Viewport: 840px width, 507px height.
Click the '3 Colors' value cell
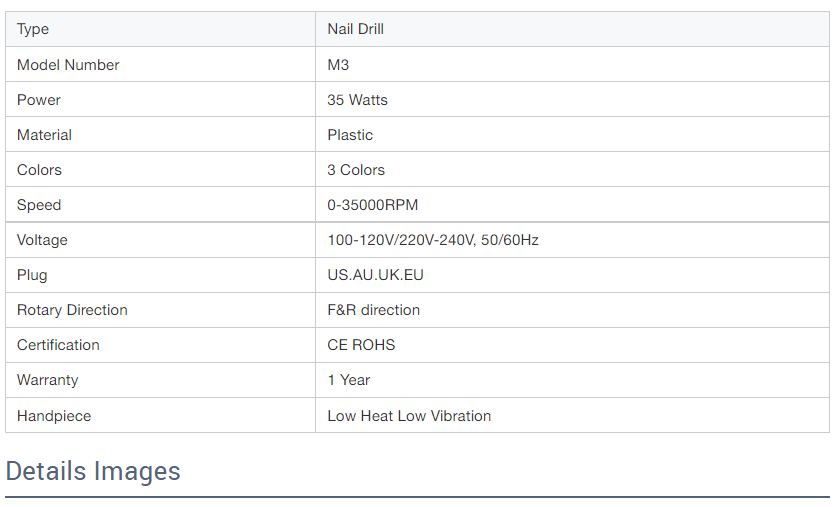[x=356, y=170]
